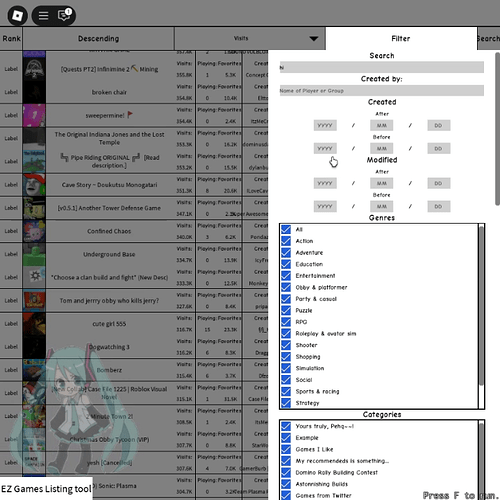
Task: Click the sweepermine game thumbnail
Action: click(34, 115)
